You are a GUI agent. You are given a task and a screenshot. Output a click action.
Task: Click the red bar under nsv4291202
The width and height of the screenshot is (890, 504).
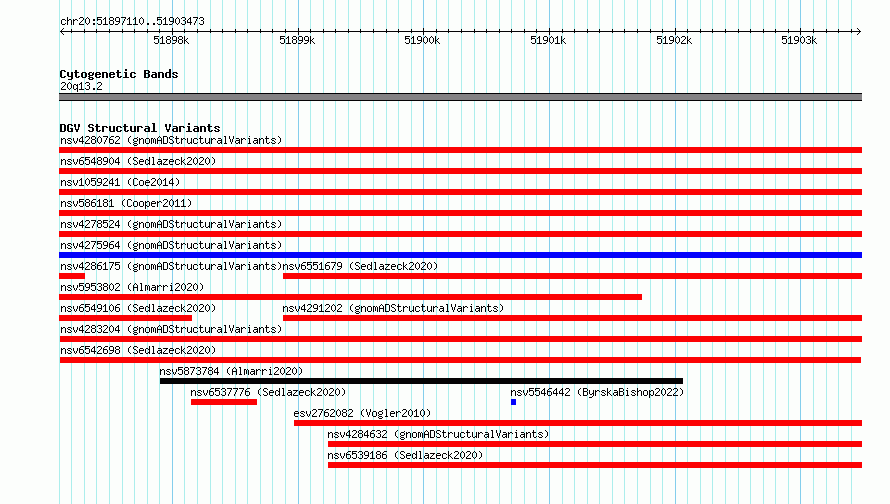pos(572,318)
